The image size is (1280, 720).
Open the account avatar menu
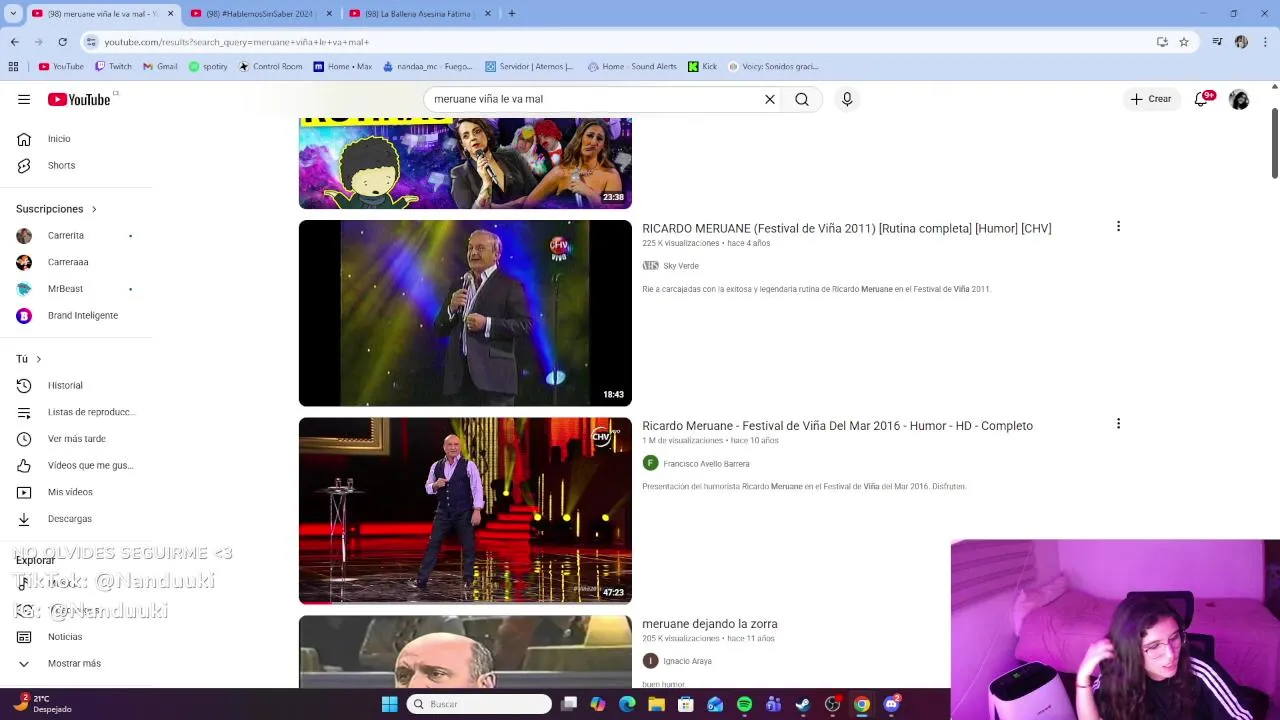[x=1239, y=99]
